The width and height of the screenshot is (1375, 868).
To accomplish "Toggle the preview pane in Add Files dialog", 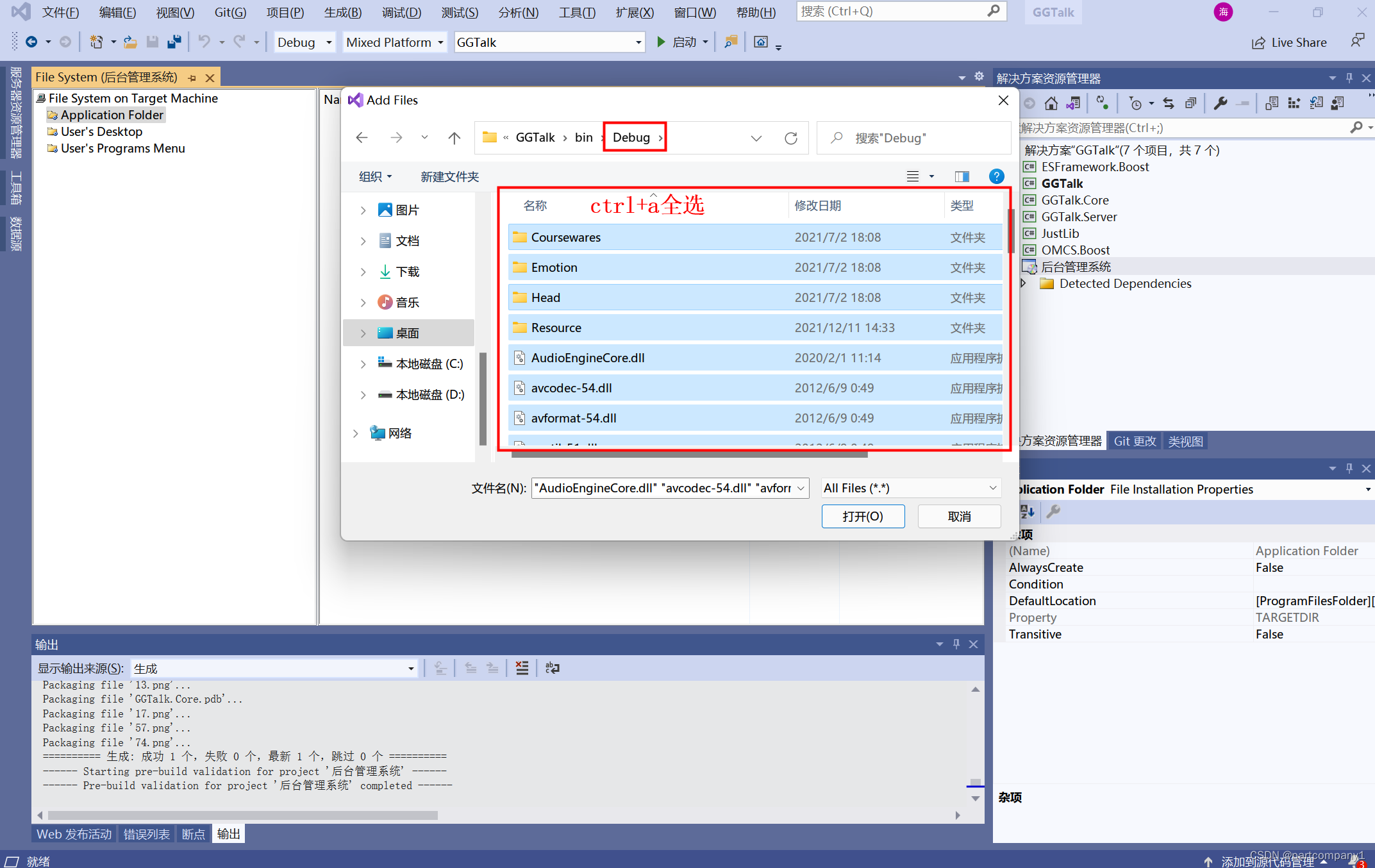I will [962, 176].
